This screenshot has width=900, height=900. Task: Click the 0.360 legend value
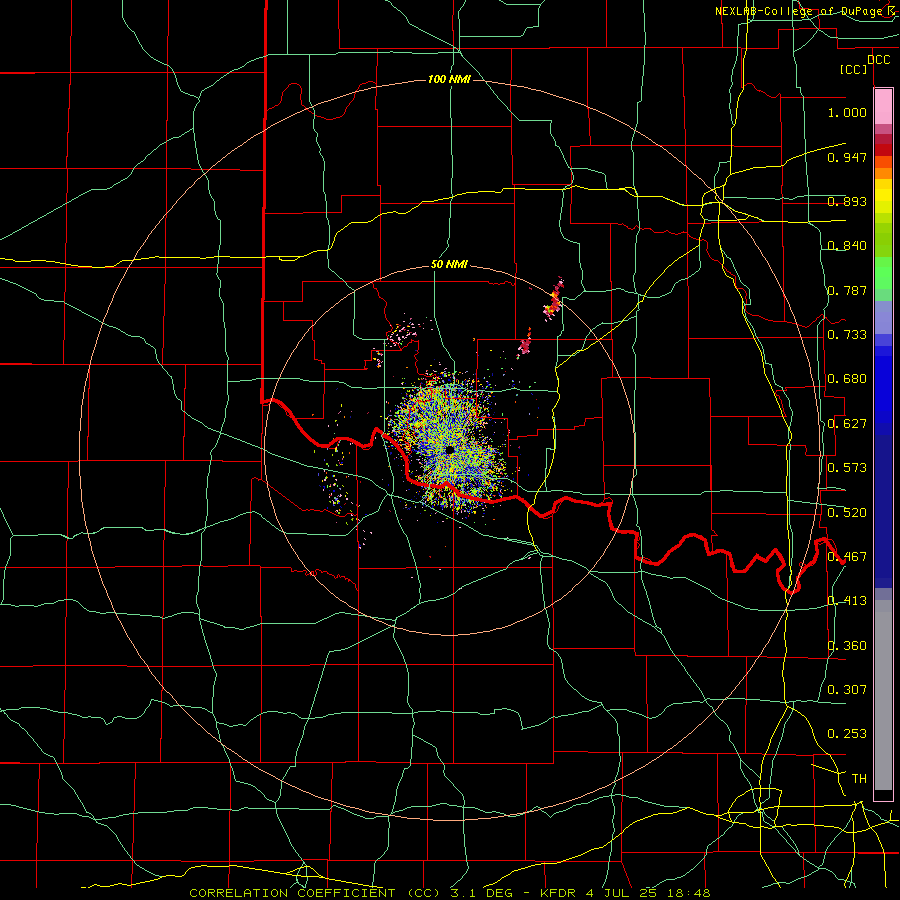[847, 646]
